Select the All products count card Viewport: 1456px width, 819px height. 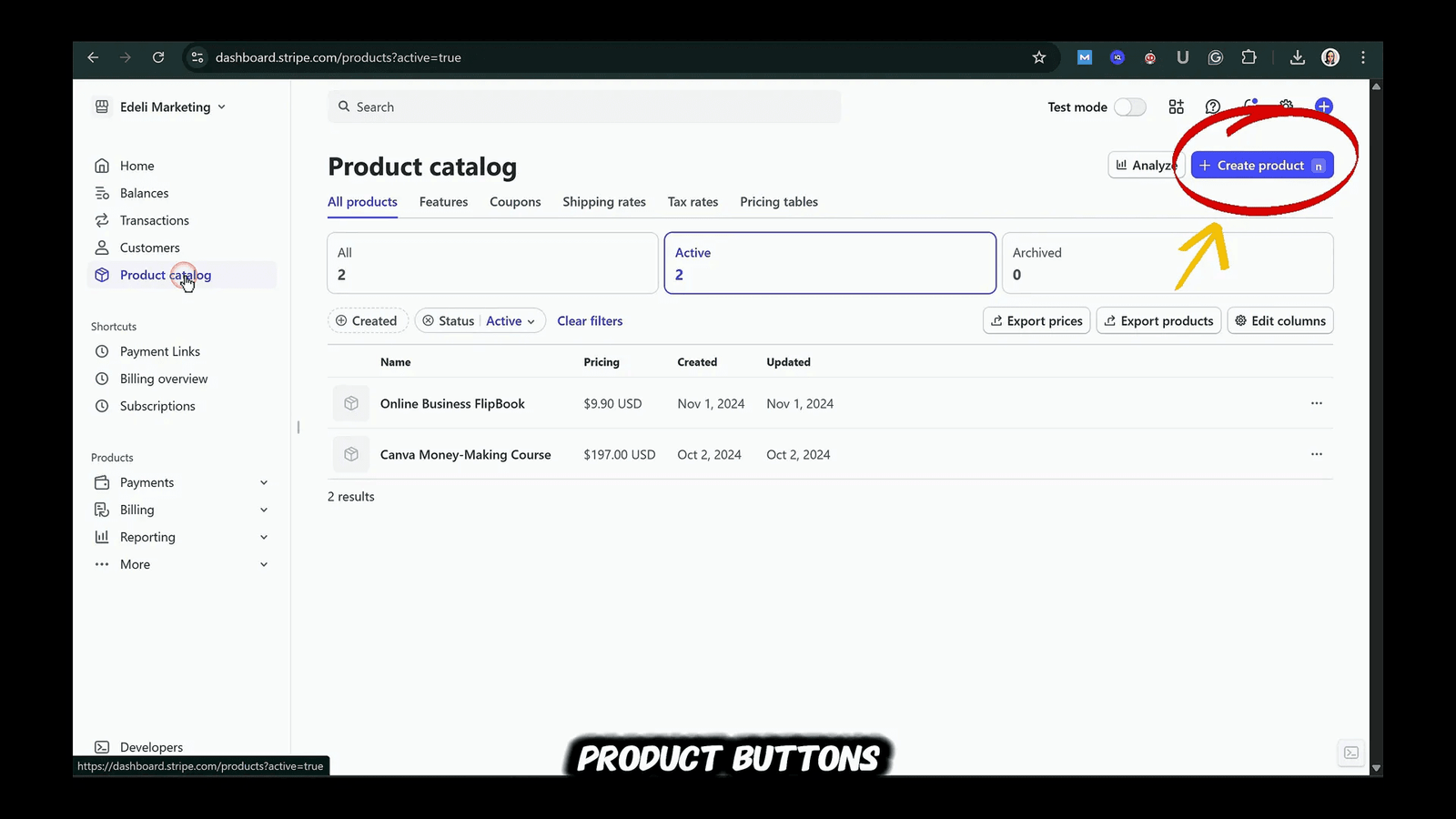(492, 263)
